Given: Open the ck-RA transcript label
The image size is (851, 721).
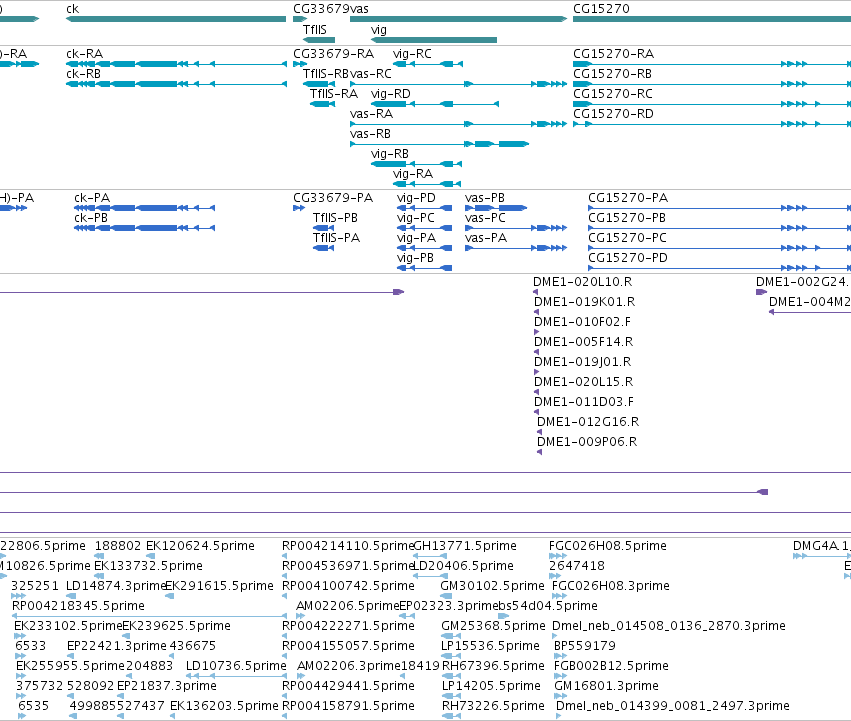Looking at the screenshot, I should [84, 54].
